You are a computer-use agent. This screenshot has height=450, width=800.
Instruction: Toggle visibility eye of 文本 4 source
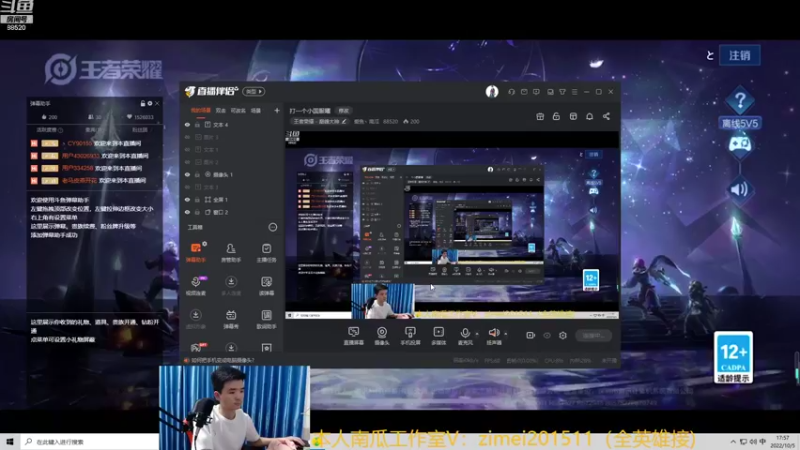(x=187, y=124)
